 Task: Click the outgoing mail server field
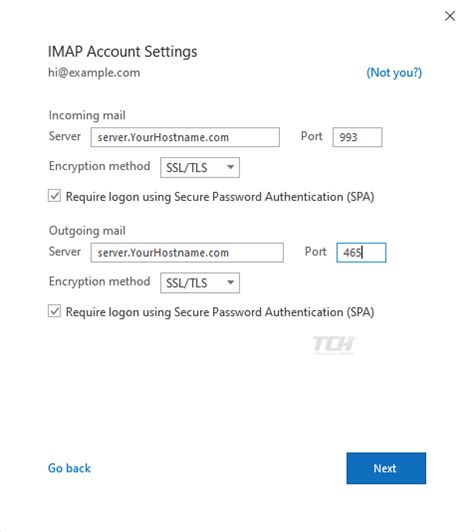(x=187, y=252)
